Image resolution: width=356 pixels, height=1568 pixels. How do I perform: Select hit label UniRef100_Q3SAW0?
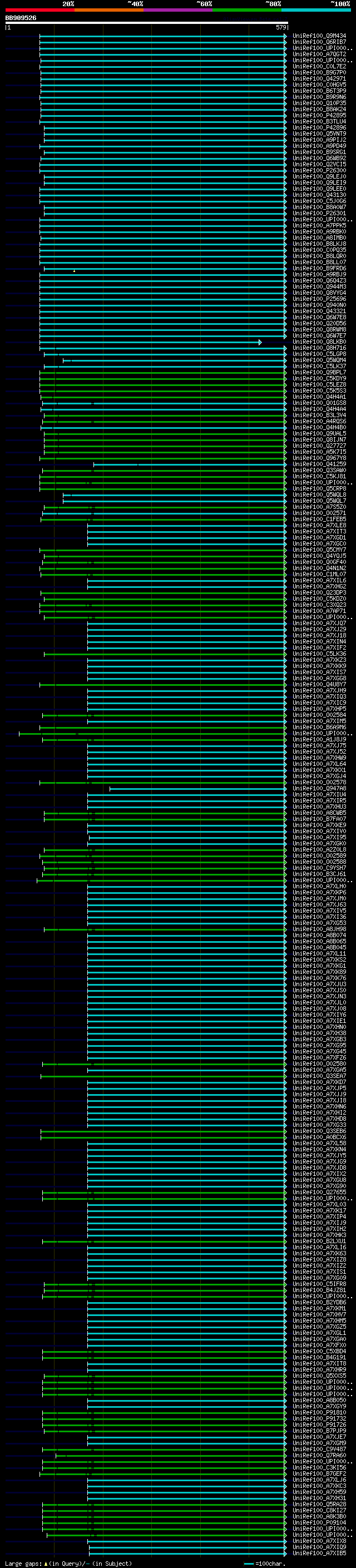click(x=319, y=470)
